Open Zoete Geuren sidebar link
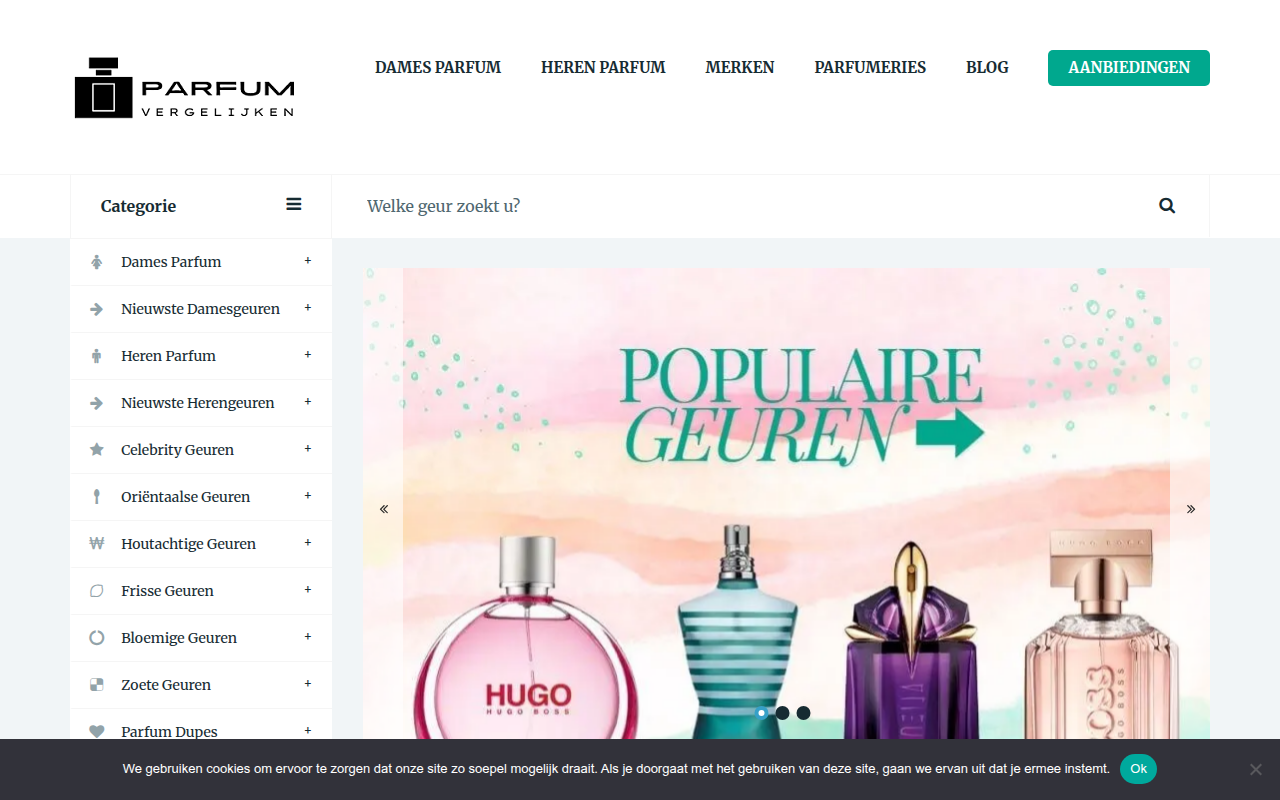Screen dimensions: 1280x800 pyautogui.click(x=166, y=685)
